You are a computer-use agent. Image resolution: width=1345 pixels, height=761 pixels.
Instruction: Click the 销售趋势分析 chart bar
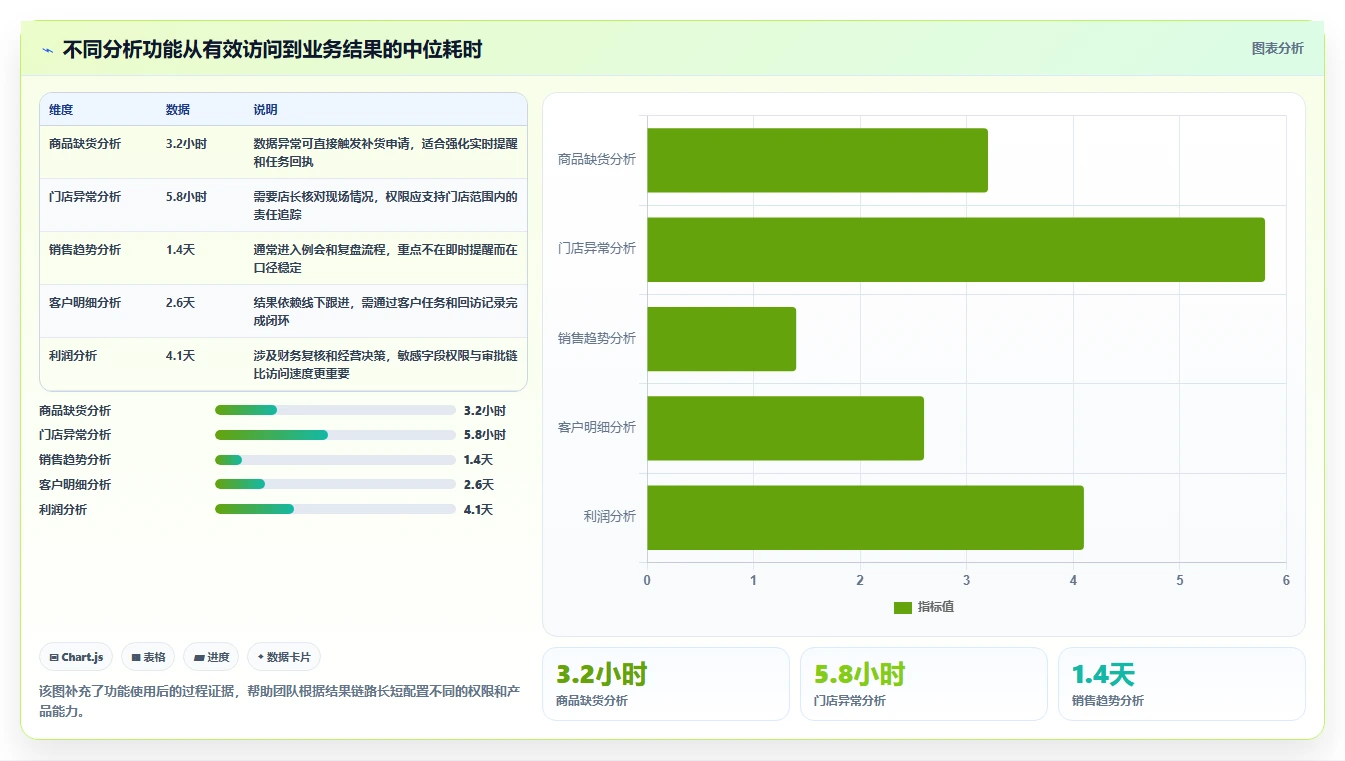[x=721, y=339]
